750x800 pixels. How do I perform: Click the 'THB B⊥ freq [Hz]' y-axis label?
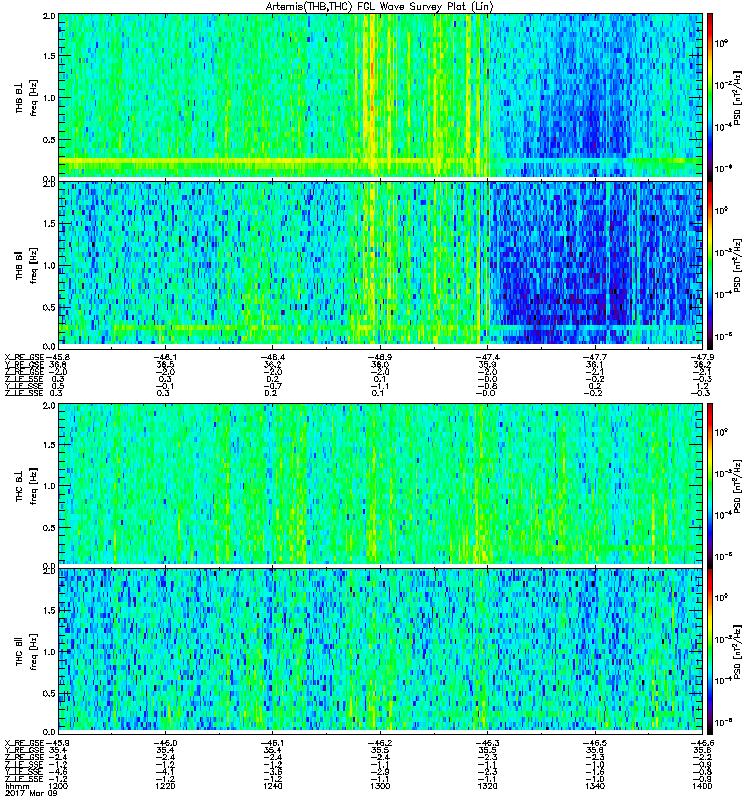point(26,97)
